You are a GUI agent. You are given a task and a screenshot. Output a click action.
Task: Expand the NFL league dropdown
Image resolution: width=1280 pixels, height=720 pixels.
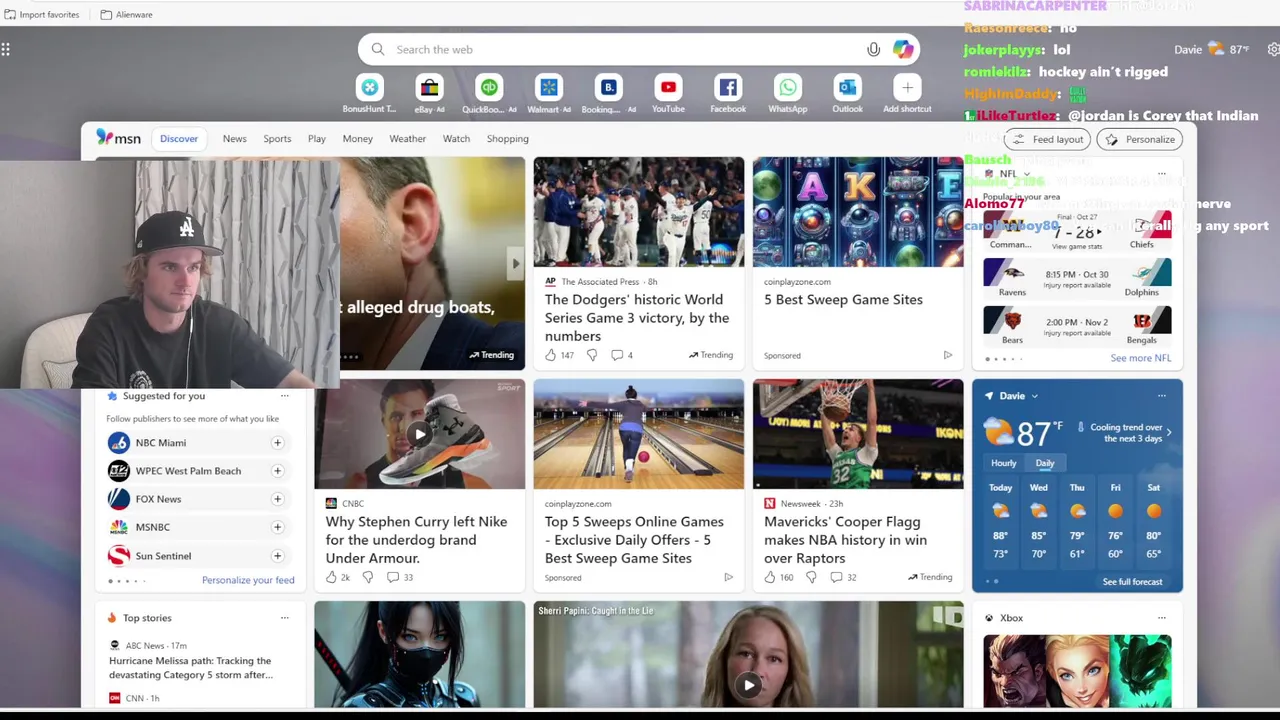tap(1026, 174)
